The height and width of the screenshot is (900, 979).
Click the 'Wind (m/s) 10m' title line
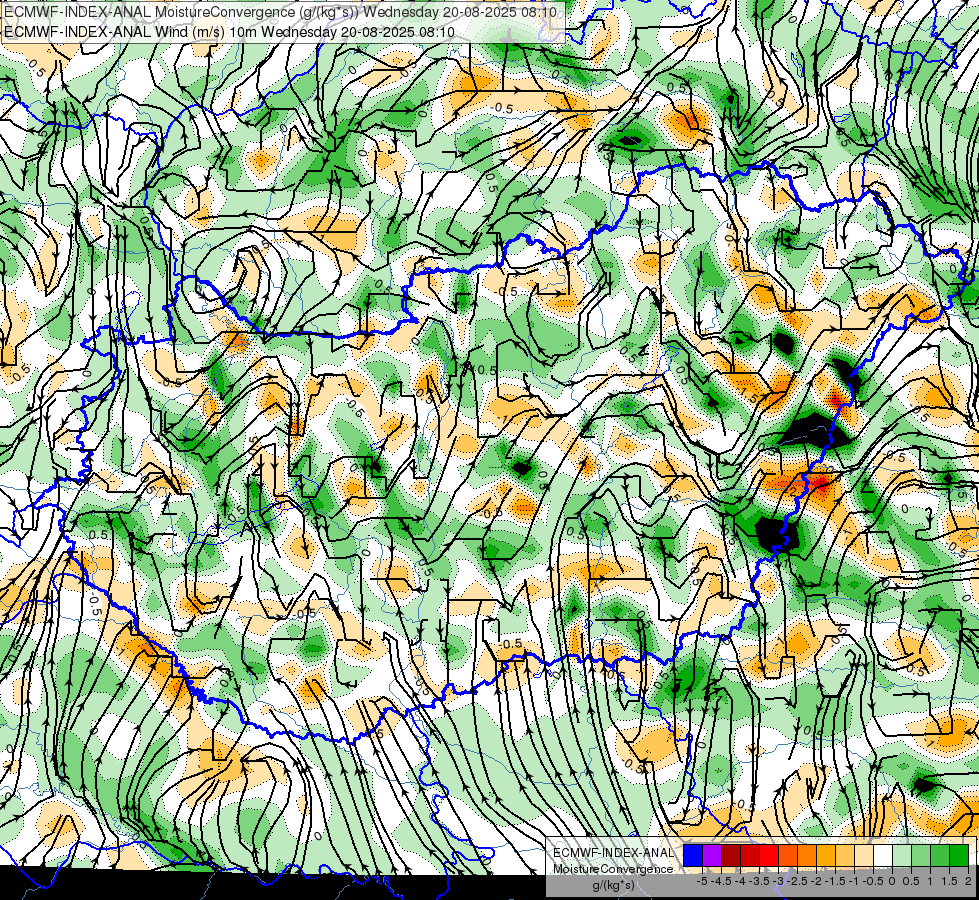click(229, 32)
